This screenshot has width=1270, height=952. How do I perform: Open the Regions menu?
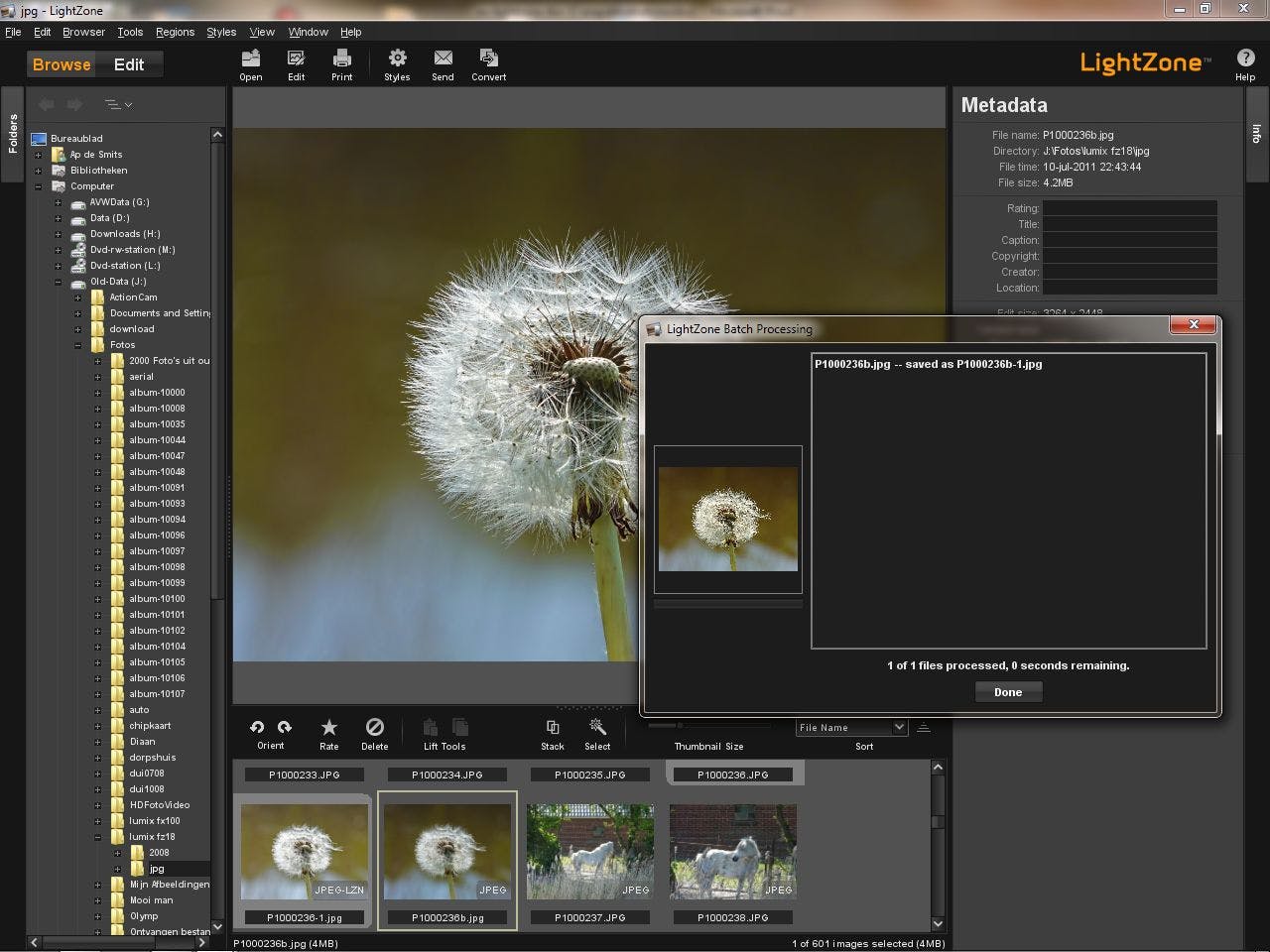(x=175, y=32)
